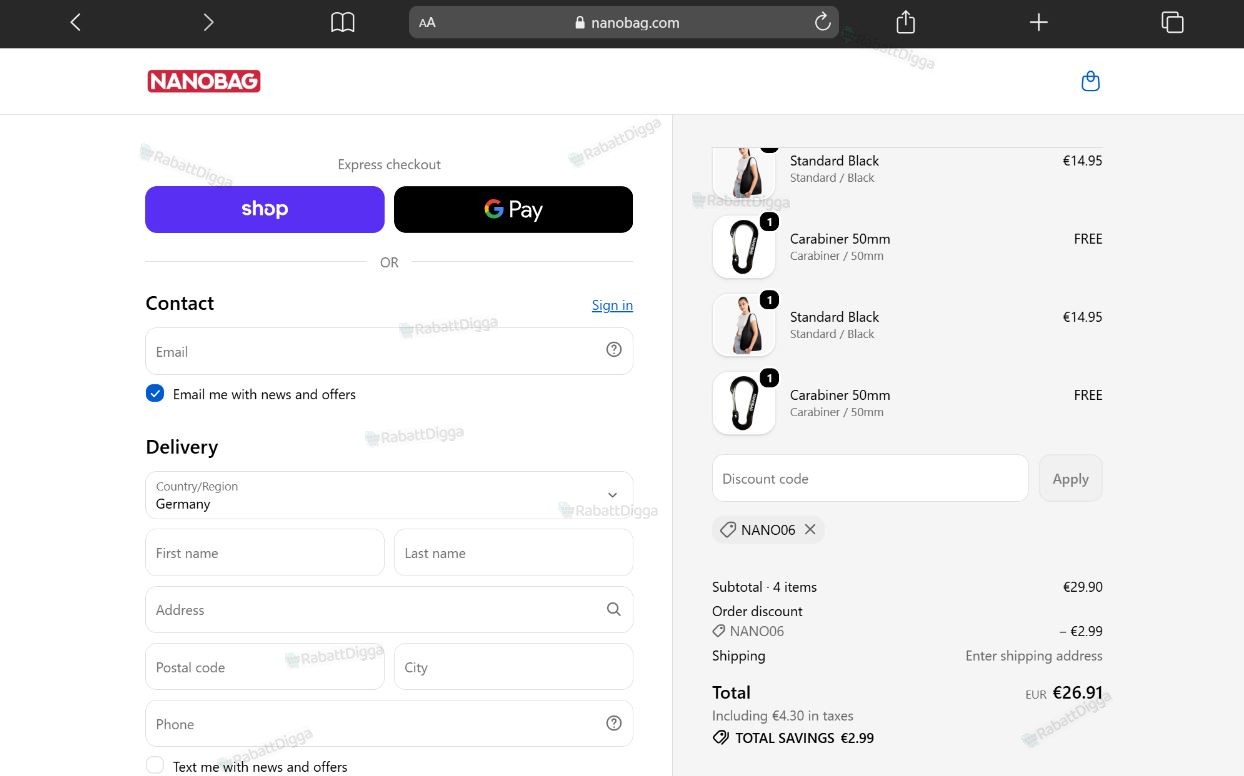
Task: Click the Address search magnifier icon
Action: point(614,609)
